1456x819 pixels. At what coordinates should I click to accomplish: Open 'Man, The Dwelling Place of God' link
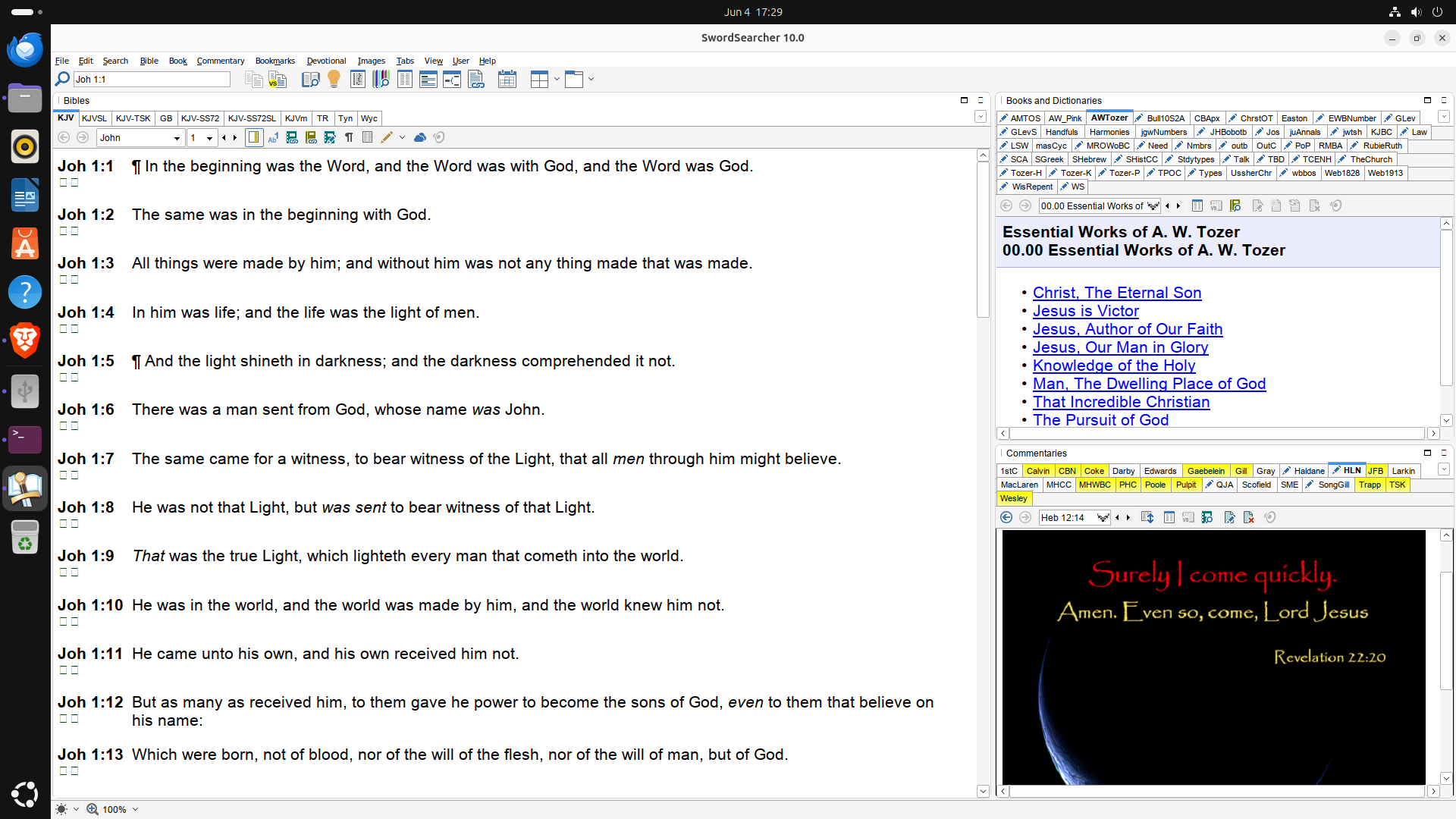(x=1149, y=384)
